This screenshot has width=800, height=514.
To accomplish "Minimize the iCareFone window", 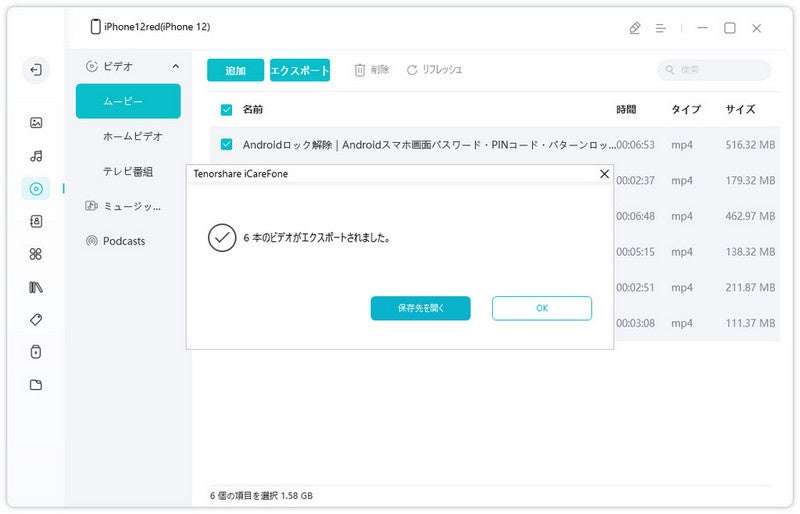I will [x=703, y=28].
